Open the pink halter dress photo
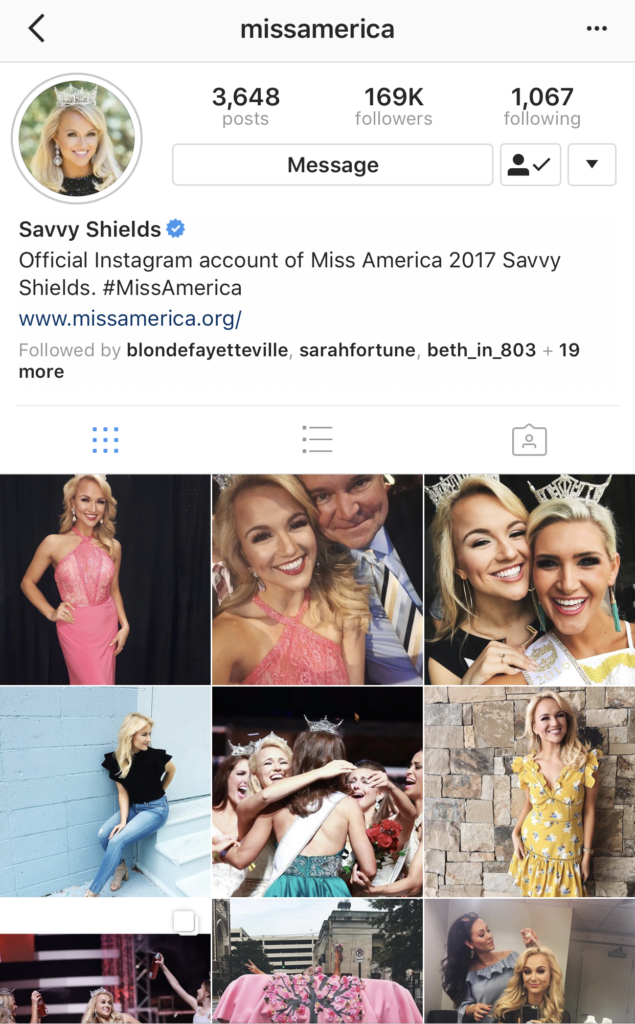 tap(105, 580)
